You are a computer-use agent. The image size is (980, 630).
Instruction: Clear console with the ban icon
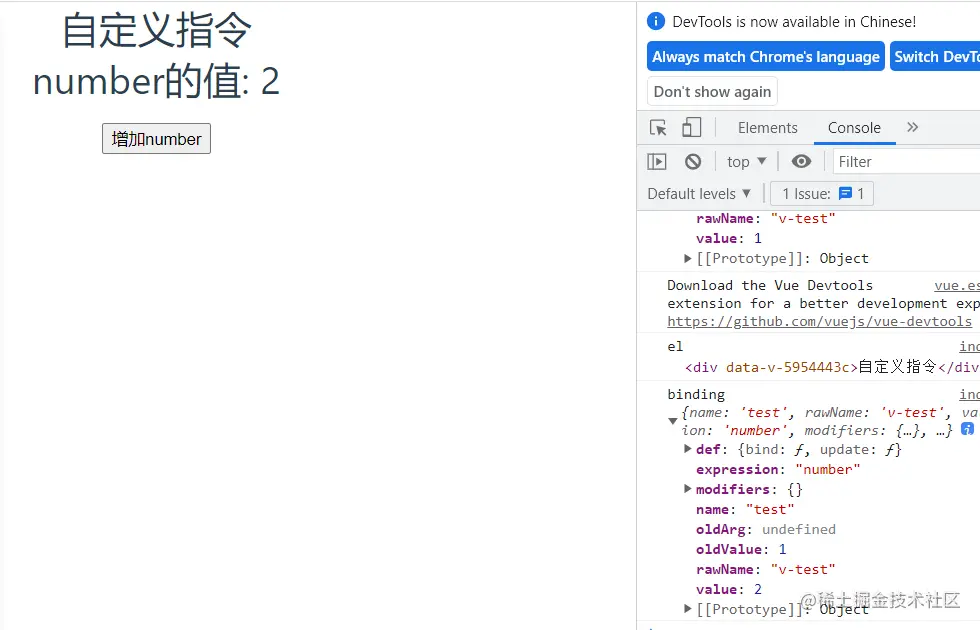click(x=692, y=162)
